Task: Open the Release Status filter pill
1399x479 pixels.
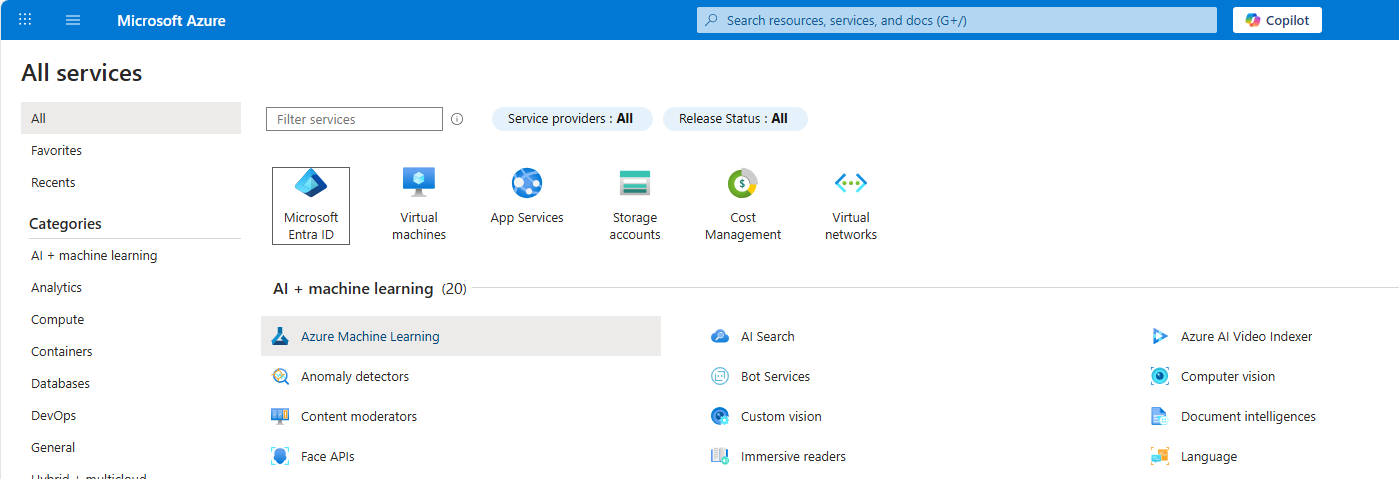Action: pyautogui.click(x=734, y=119)
